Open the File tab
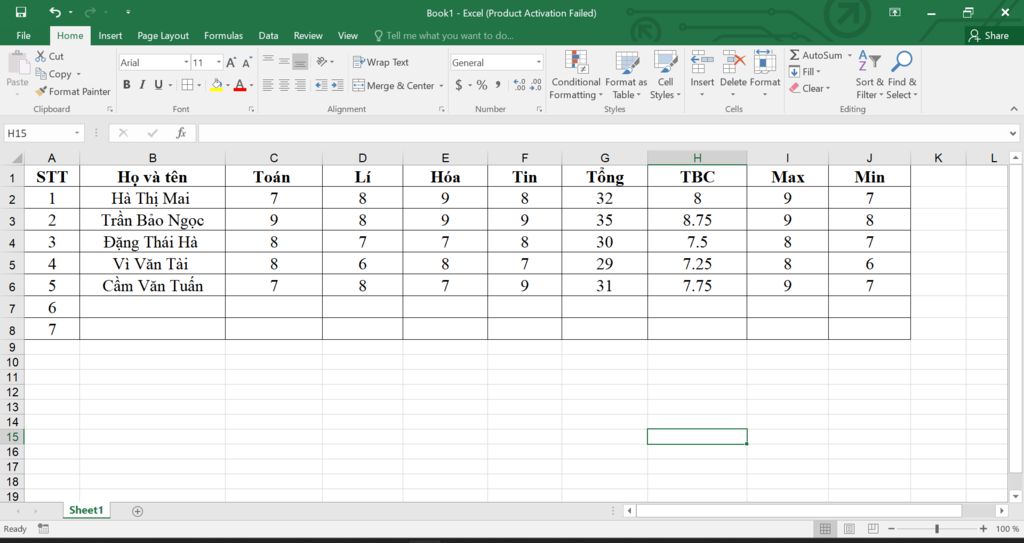The height and width of the screenshot is (543, 1024). (24, 35)
